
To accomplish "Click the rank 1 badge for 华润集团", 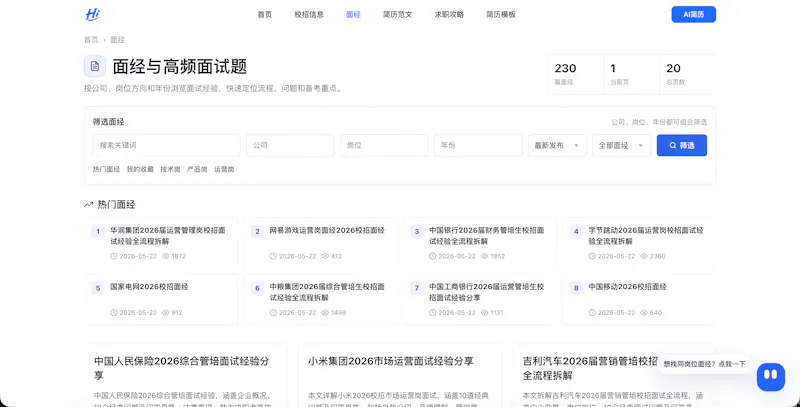I will (97, 232).
